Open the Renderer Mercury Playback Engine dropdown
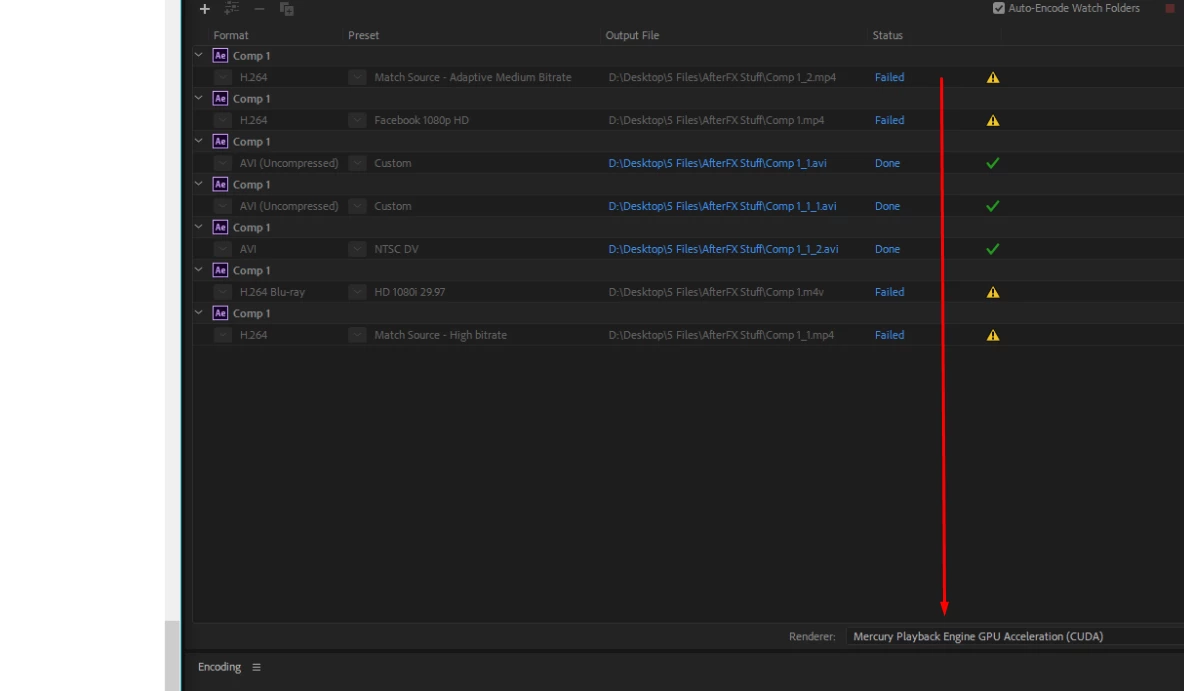The height and width of the screenshot is (691, 1184). point(1014,637)
